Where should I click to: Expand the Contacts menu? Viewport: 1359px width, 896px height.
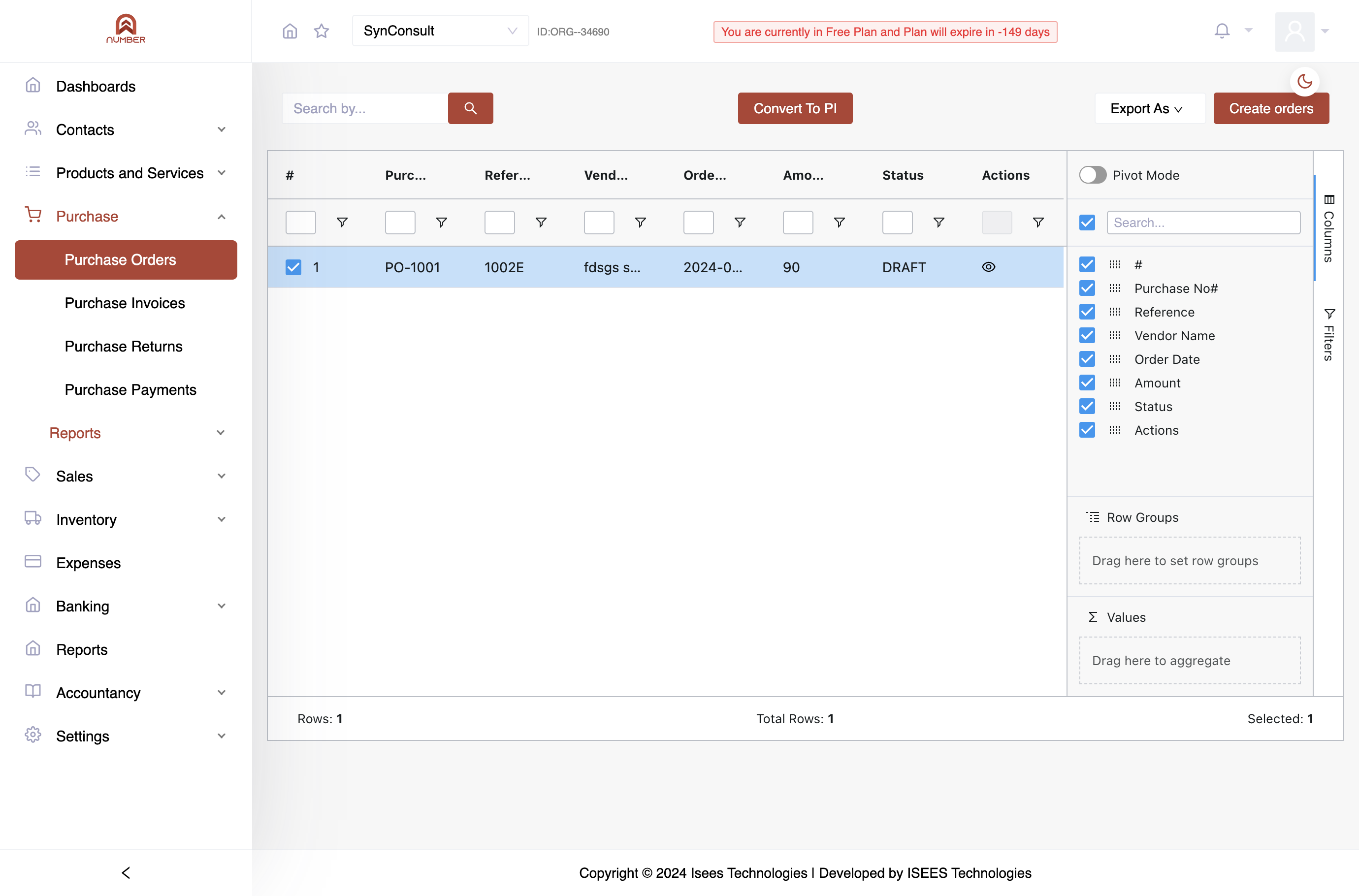126,129
